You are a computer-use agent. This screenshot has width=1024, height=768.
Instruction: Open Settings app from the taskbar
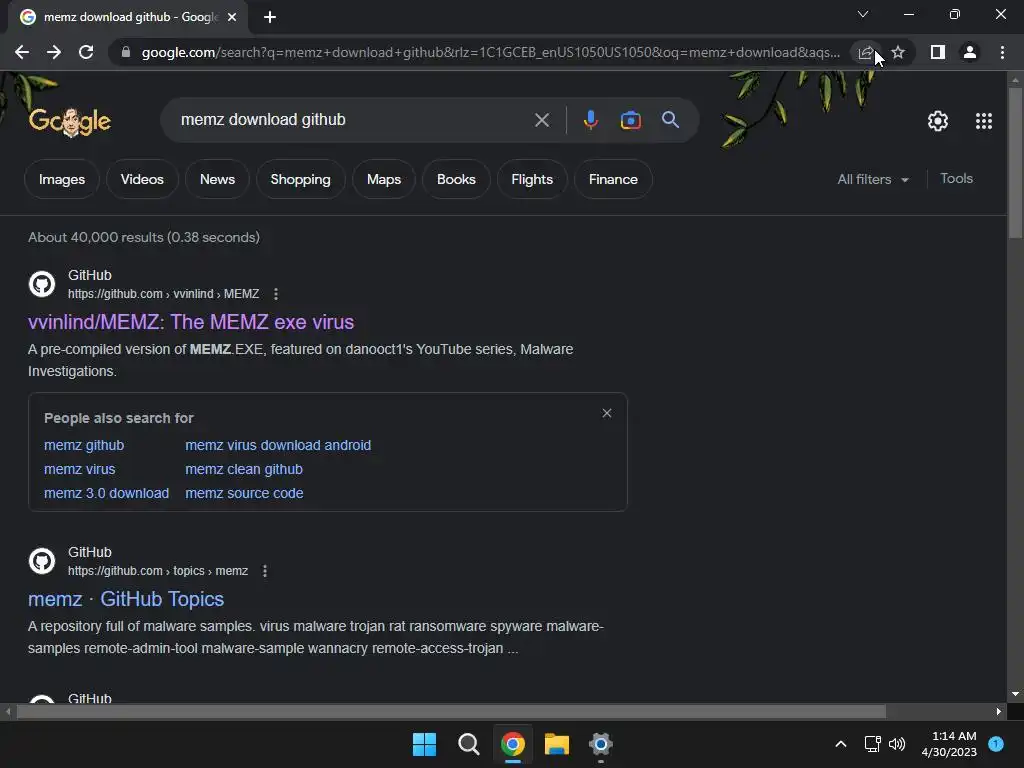click(x=600, y=744)
